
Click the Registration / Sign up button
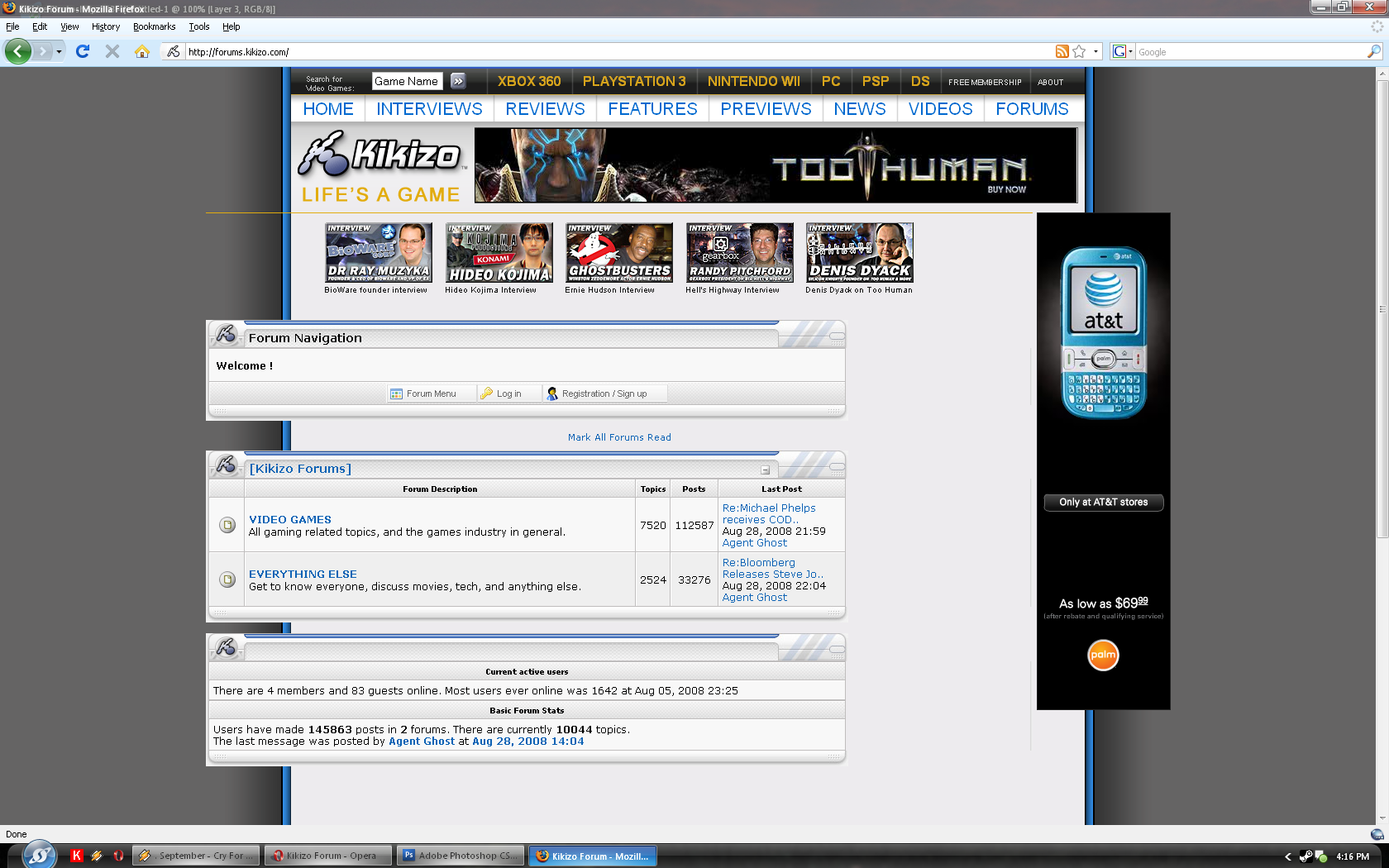(x=605, y=393)
